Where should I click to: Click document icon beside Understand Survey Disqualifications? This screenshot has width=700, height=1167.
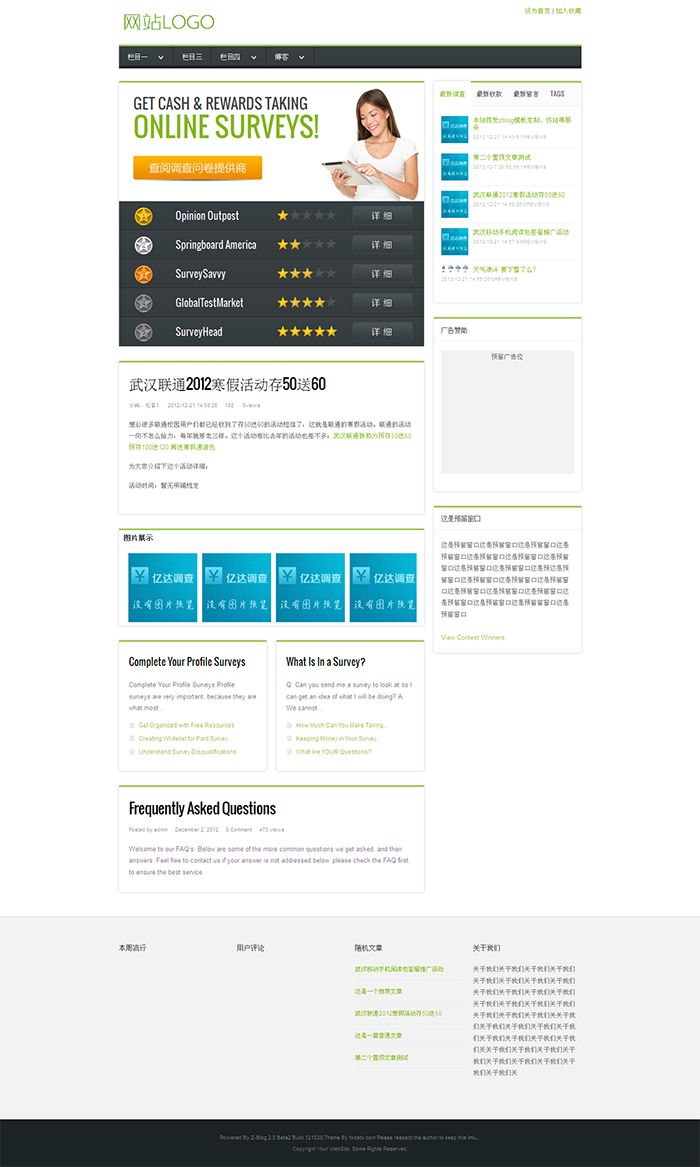(x=132, y=752)
